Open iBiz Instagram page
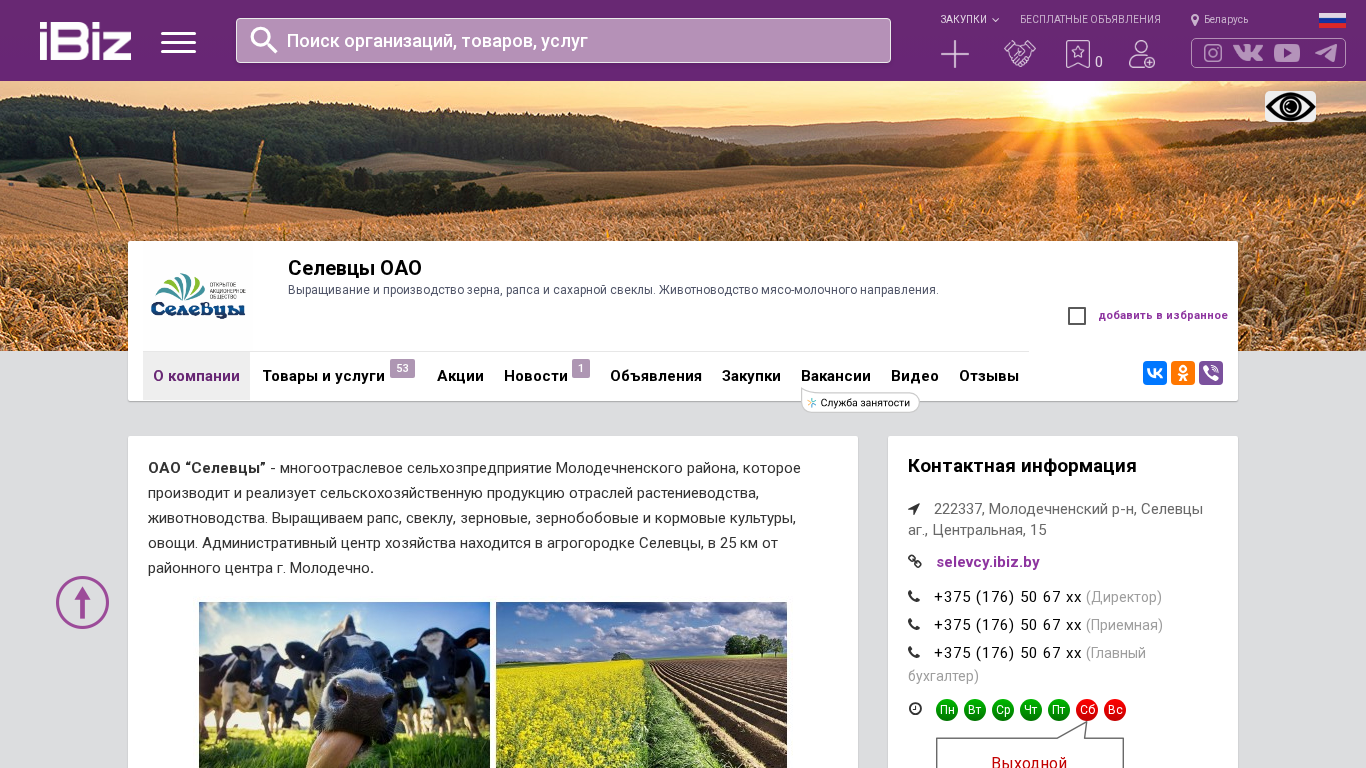Image resolution: width=1366 pixels, height=768 pixels. 1213,53
